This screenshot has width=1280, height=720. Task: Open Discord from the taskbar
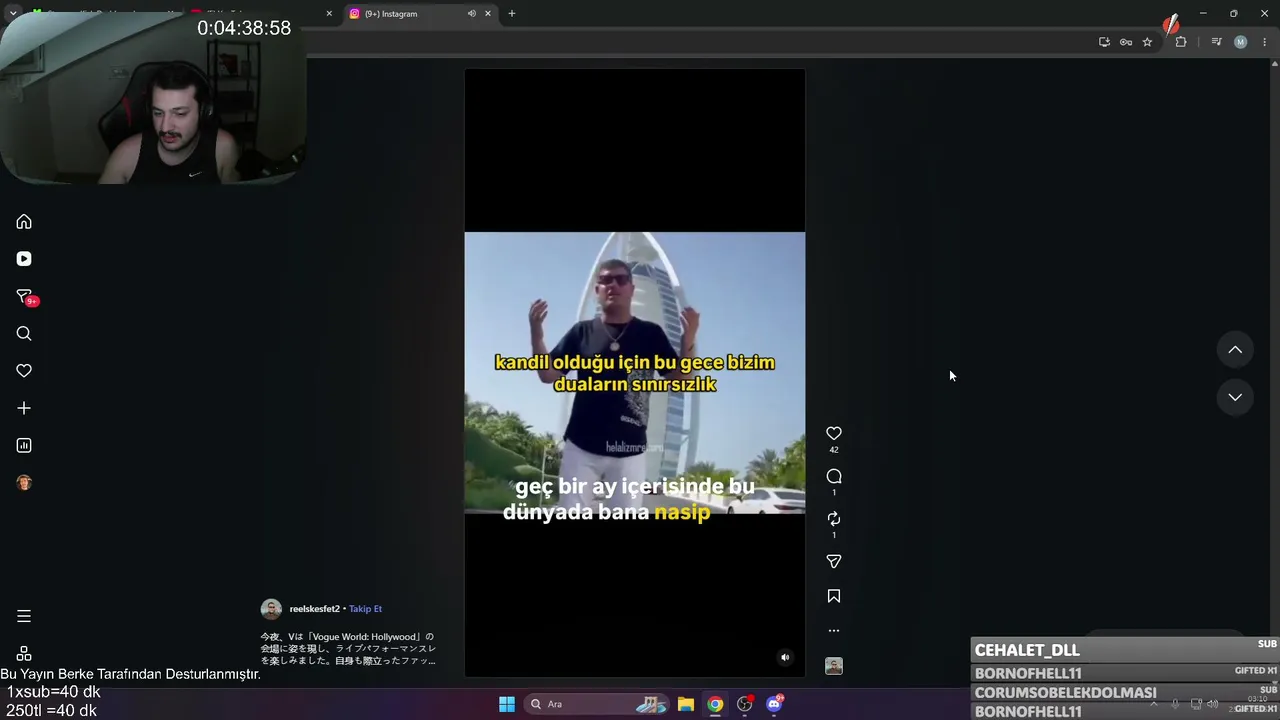[774, 704]
